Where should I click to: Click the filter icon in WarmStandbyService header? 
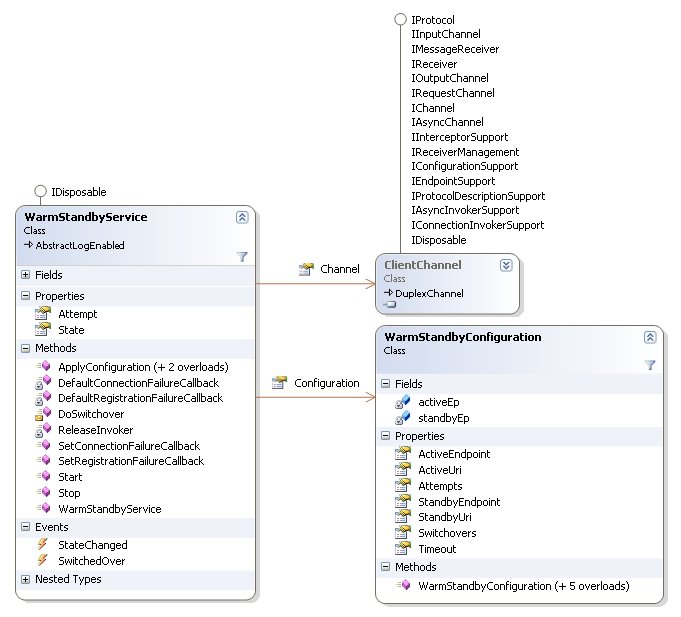tap(242, 256)
